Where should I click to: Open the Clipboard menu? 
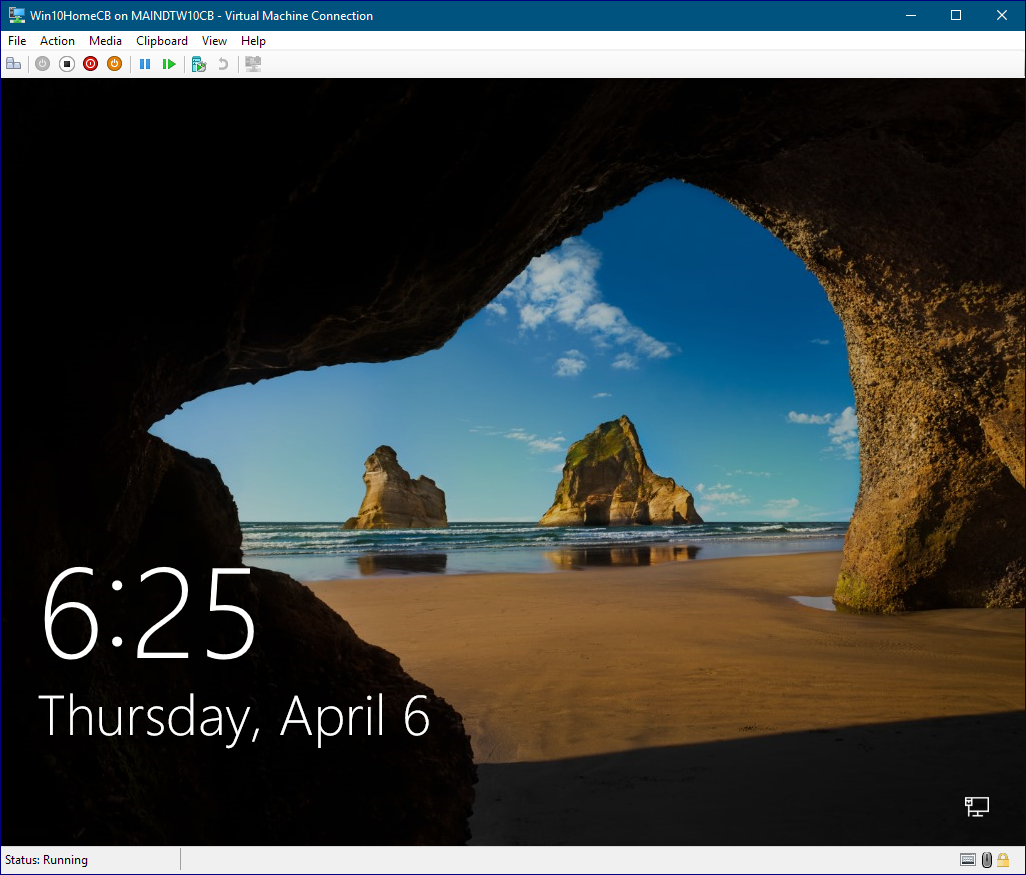(x=162, y=41)
